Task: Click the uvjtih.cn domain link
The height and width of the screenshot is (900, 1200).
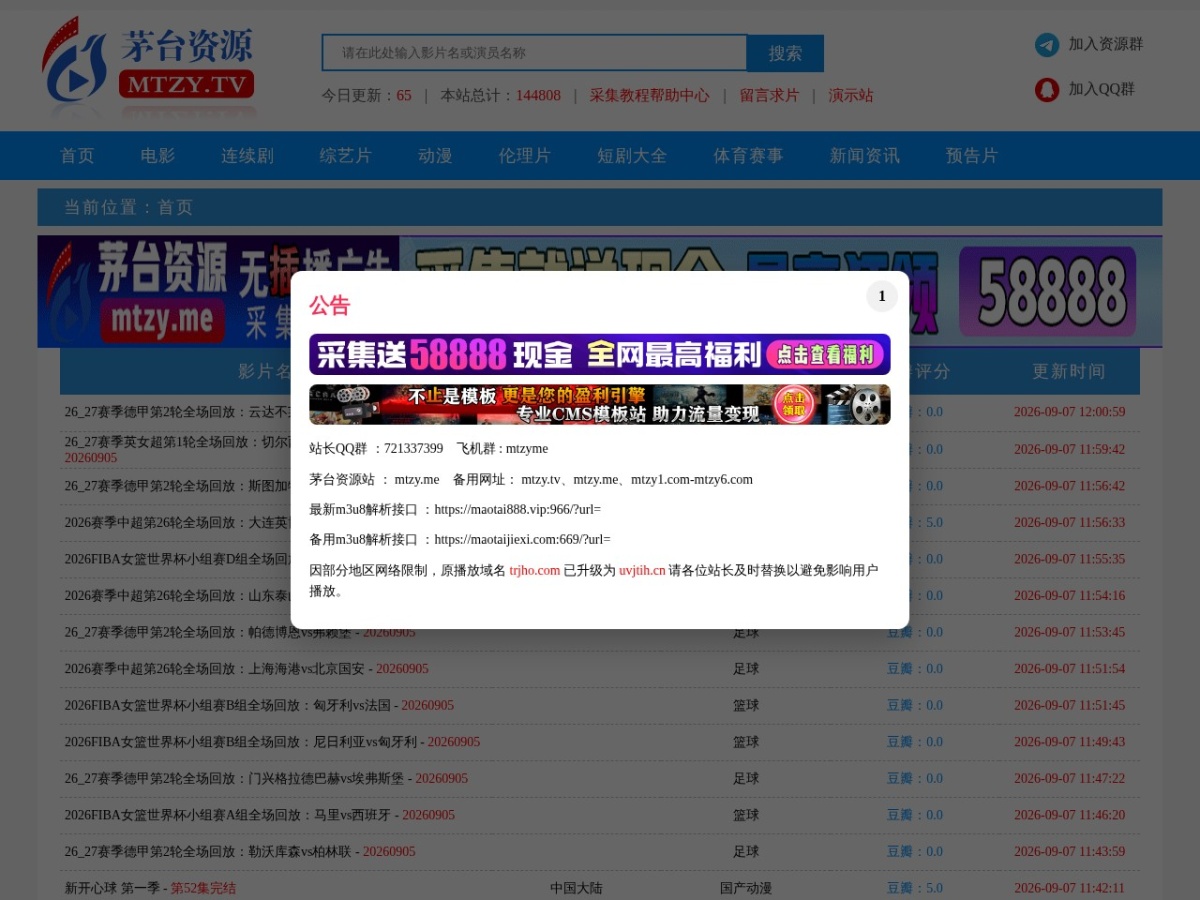Action: 642,570
